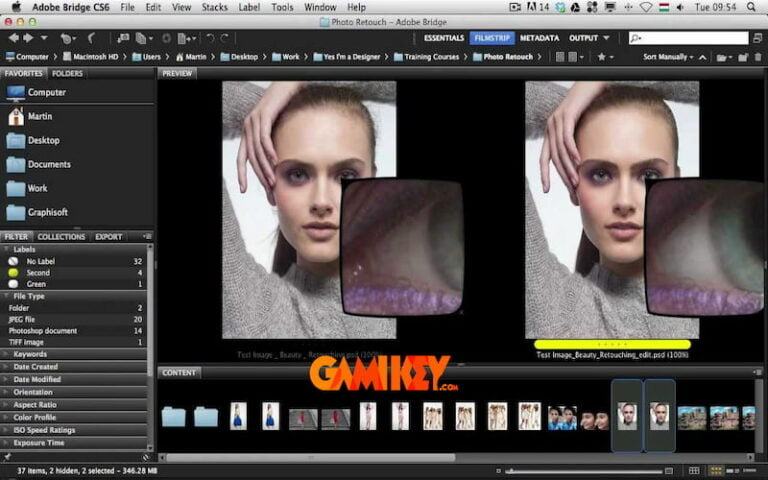768x480 pixels.
Task: Switch to the Folders tab
Action: pos(67,73)
